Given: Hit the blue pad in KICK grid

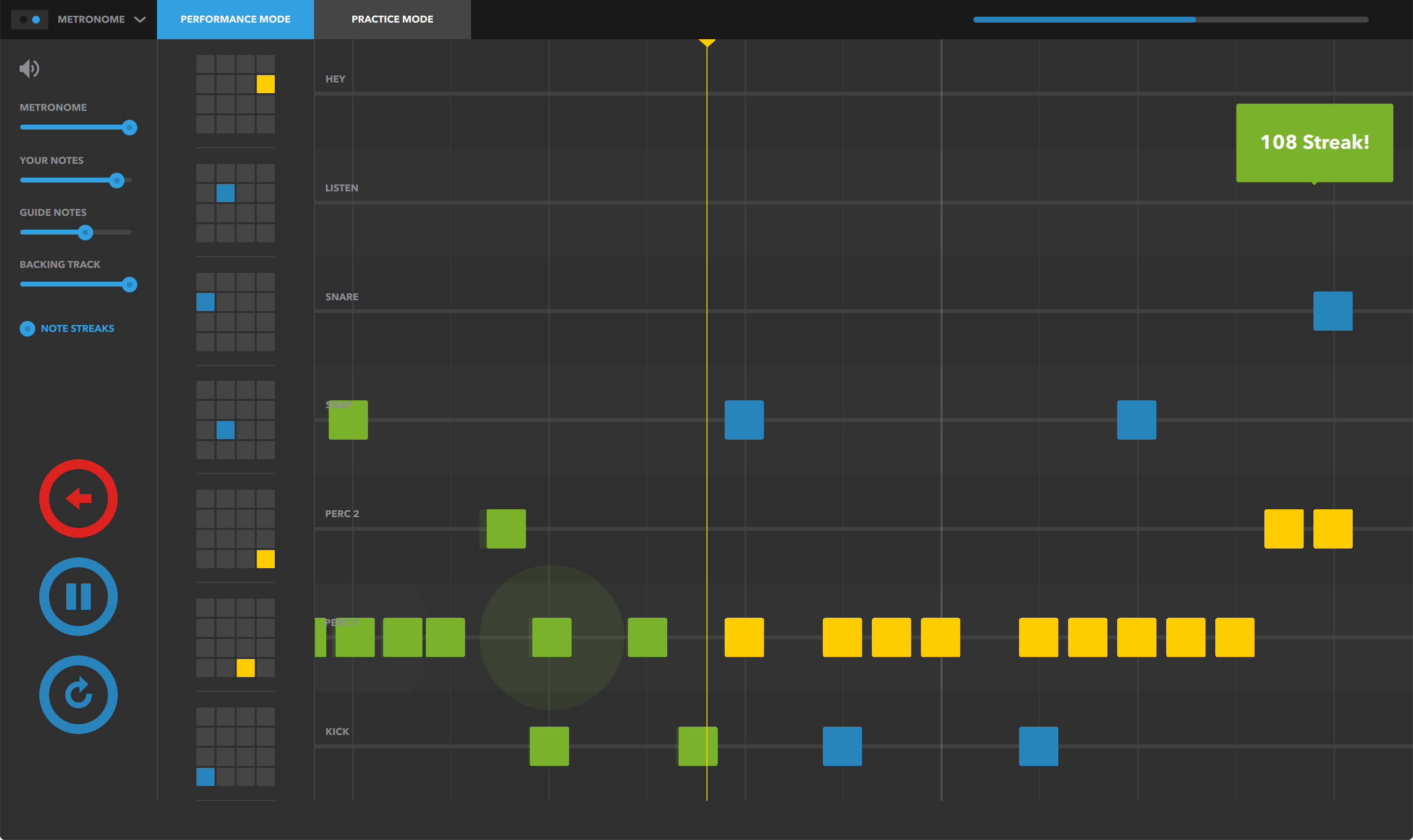Looking at the screenshot, I should [206, 777].
